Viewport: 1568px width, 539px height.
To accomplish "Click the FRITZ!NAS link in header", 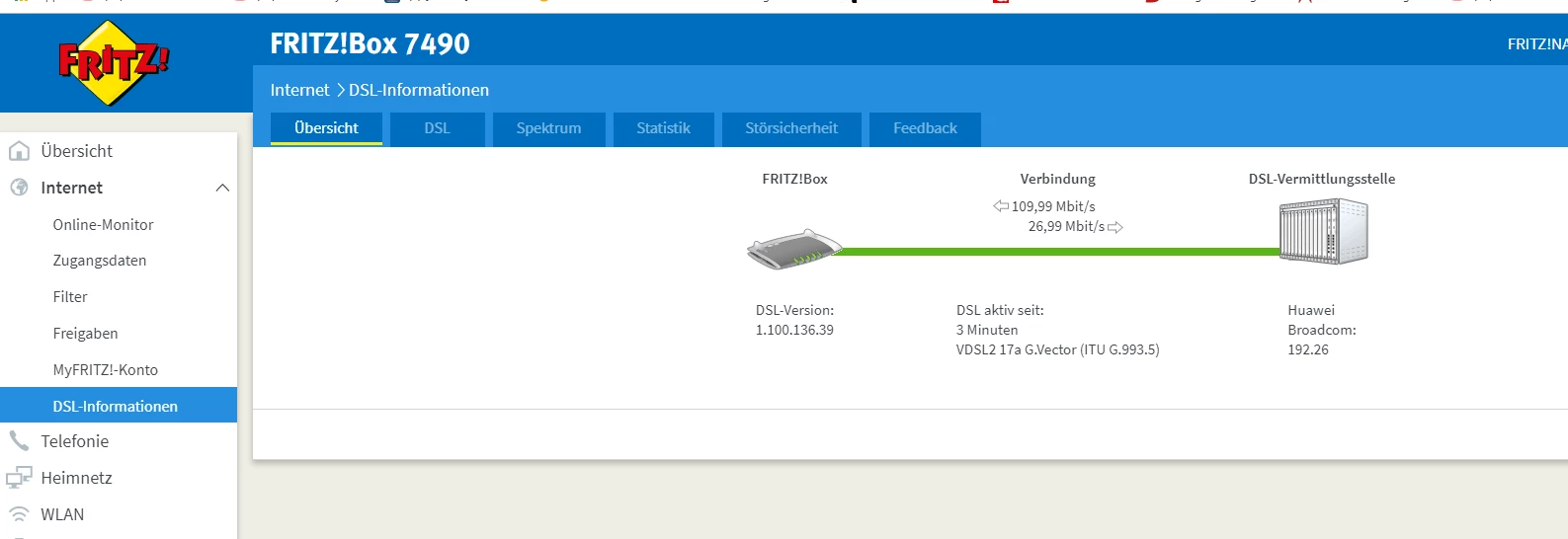I will click(1537, 44).
